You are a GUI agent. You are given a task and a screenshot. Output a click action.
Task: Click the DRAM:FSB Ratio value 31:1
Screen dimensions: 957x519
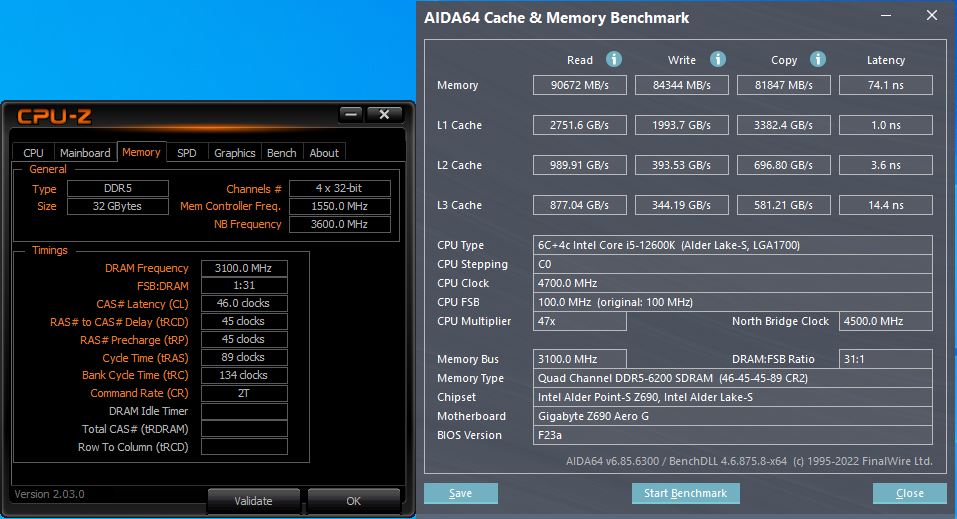pos(886,359)
